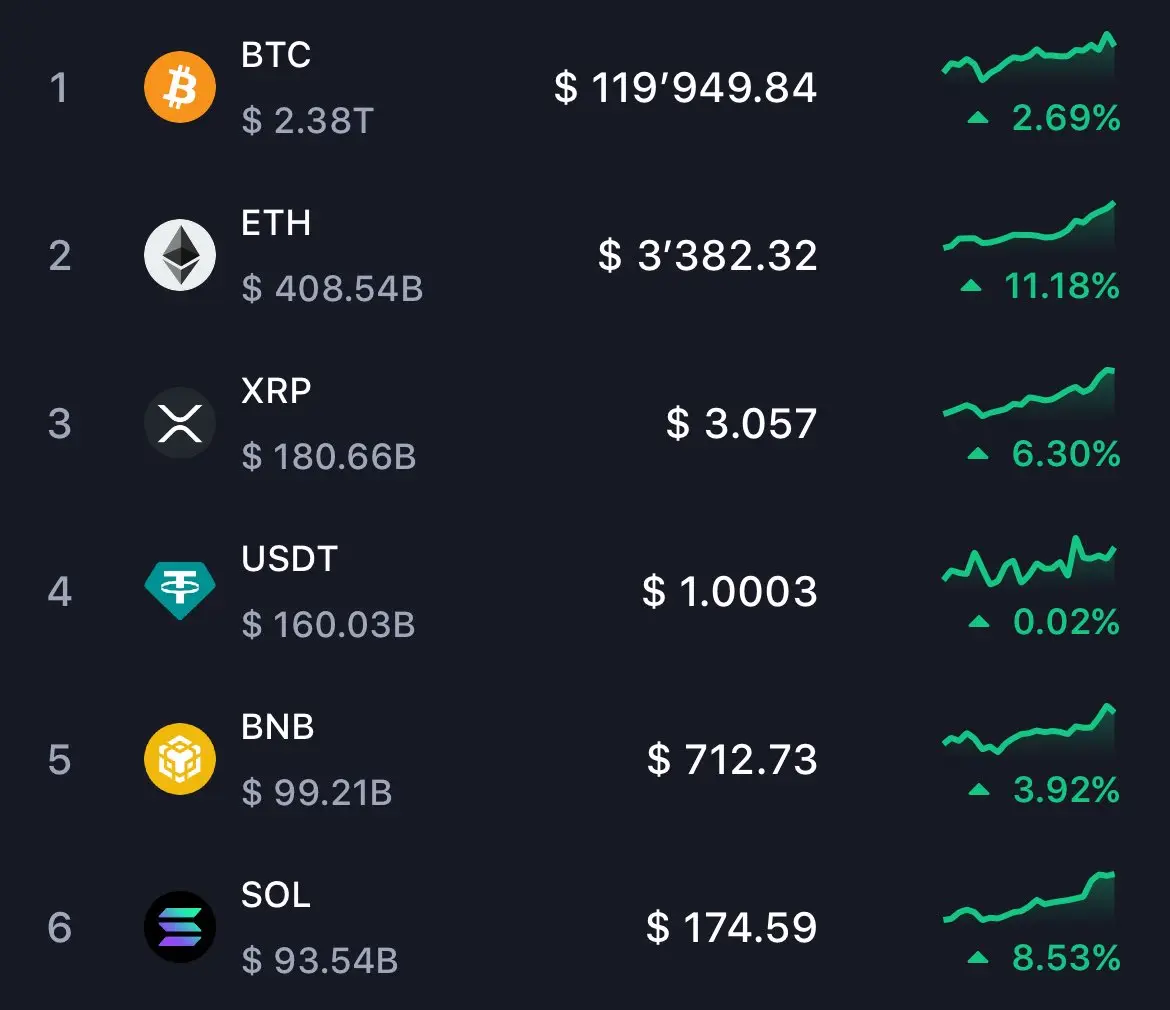Click the Tether USDT logo icon
1170x1010 pixels.
coord(180,590)
